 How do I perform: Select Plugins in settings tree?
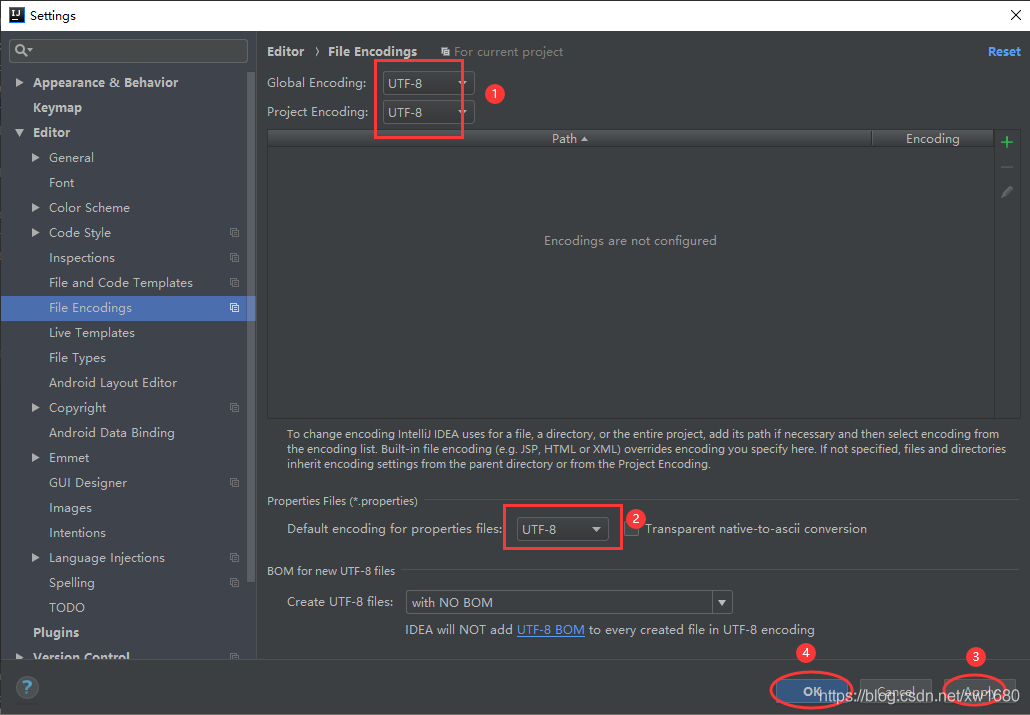click(x=56, y=632)
